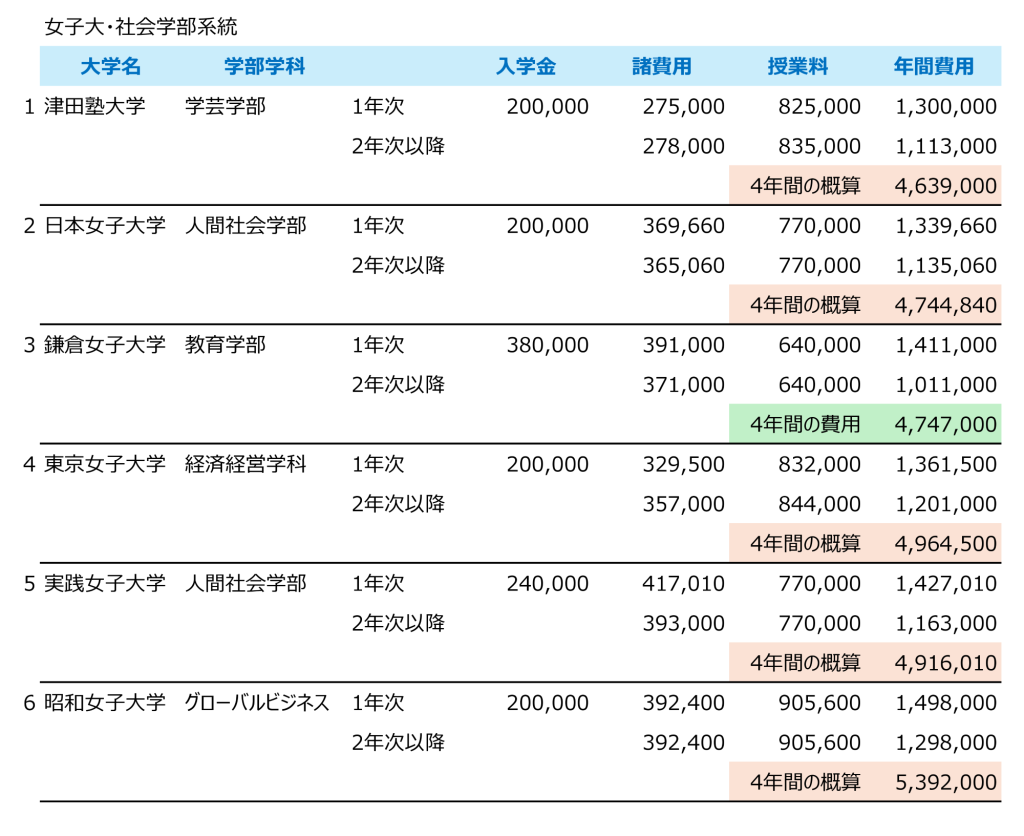Click the 授業料 column header

[797, 66]
